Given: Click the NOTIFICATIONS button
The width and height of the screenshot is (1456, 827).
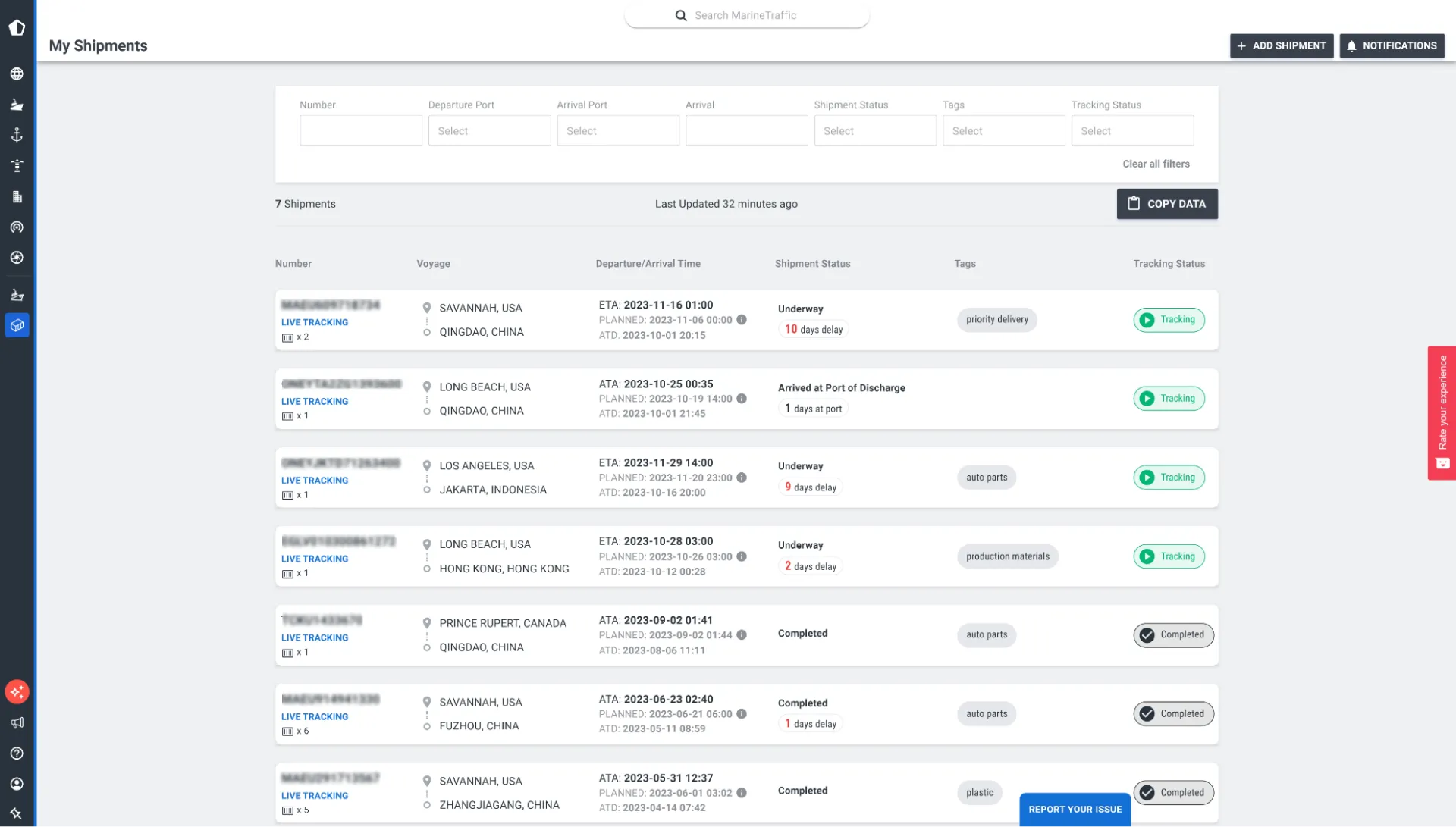Looking at the screenshot, I should (x=1392, y=45).
